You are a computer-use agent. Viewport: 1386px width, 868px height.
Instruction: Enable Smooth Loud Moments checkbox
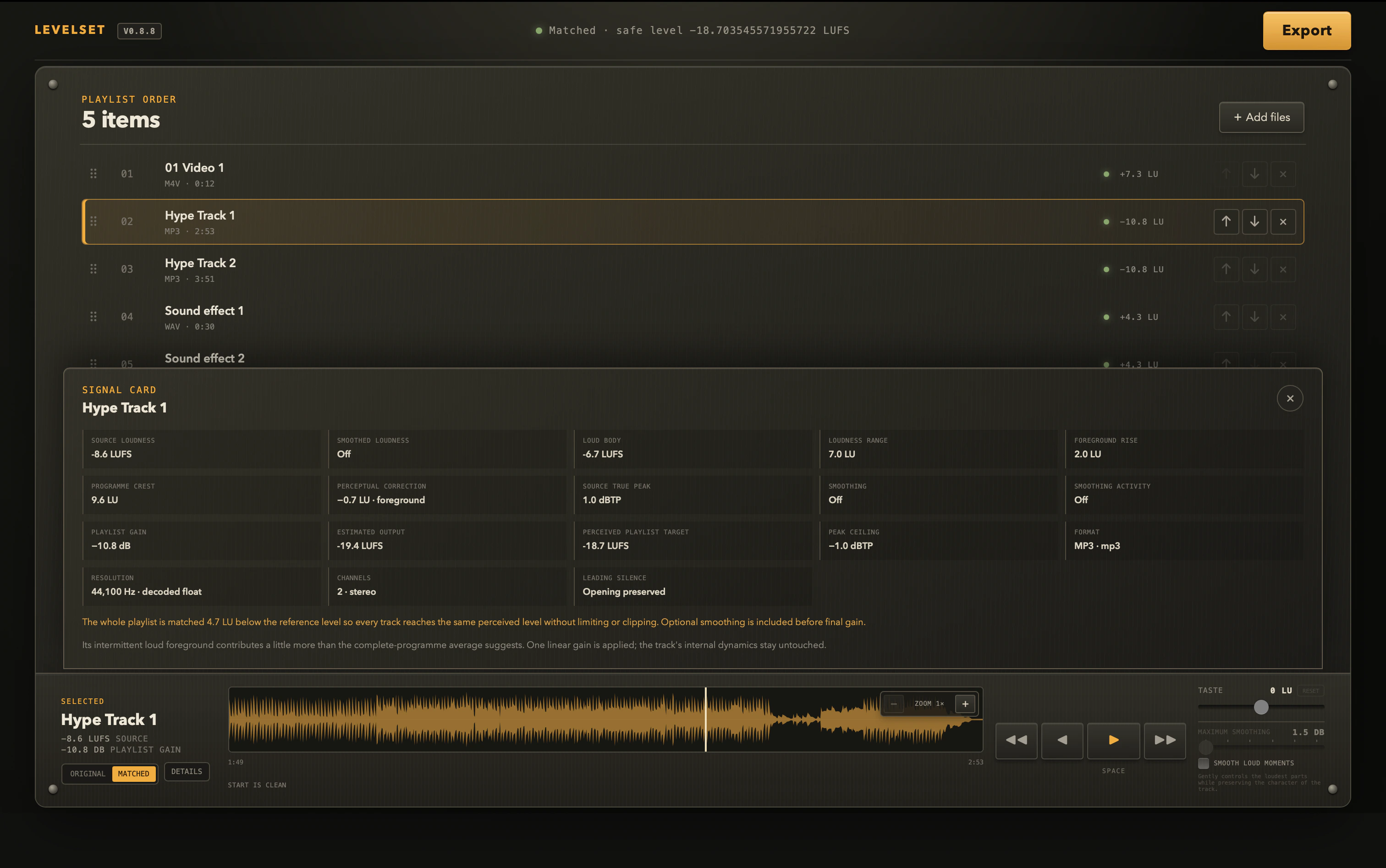(1203, 764)
